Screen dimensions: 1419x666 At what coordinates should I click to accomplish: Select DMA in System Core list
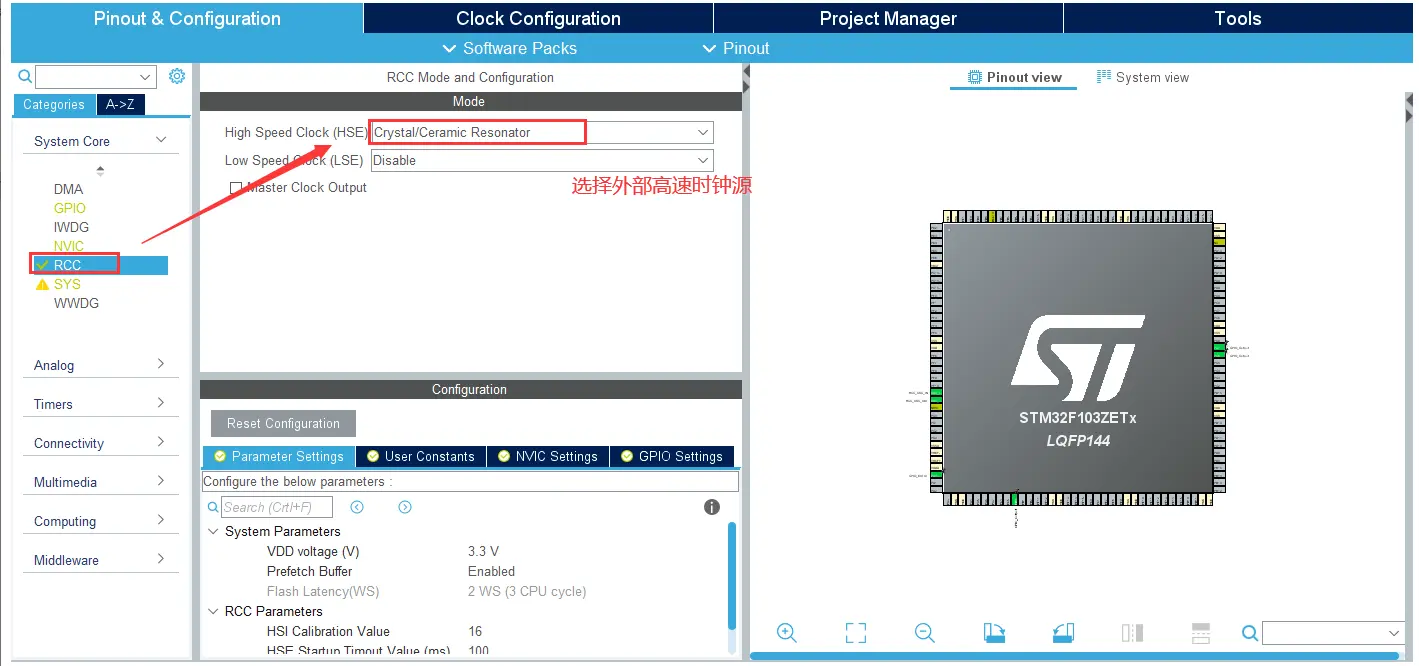(x=69, y=189)
